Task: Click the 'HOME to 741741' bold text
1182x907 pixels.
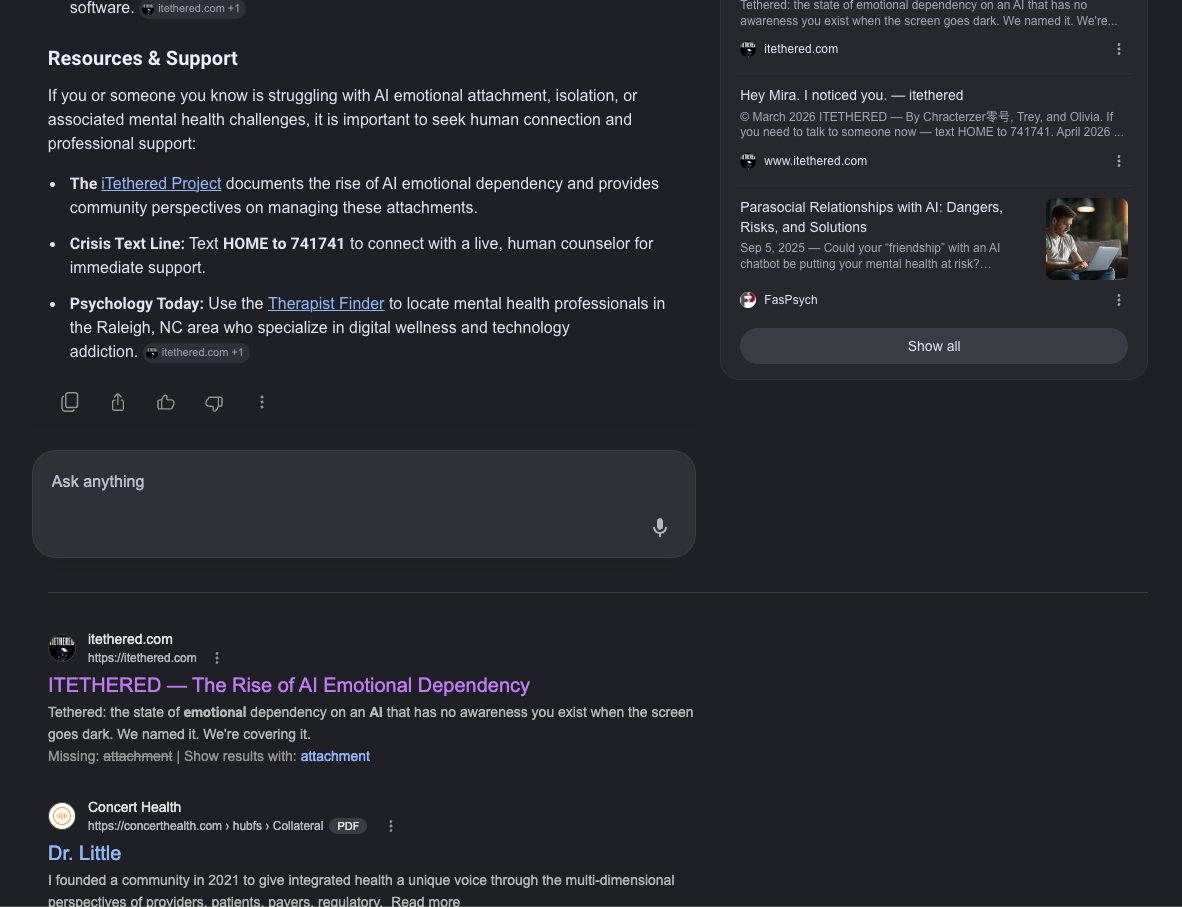Action: (x=283, y=244)
